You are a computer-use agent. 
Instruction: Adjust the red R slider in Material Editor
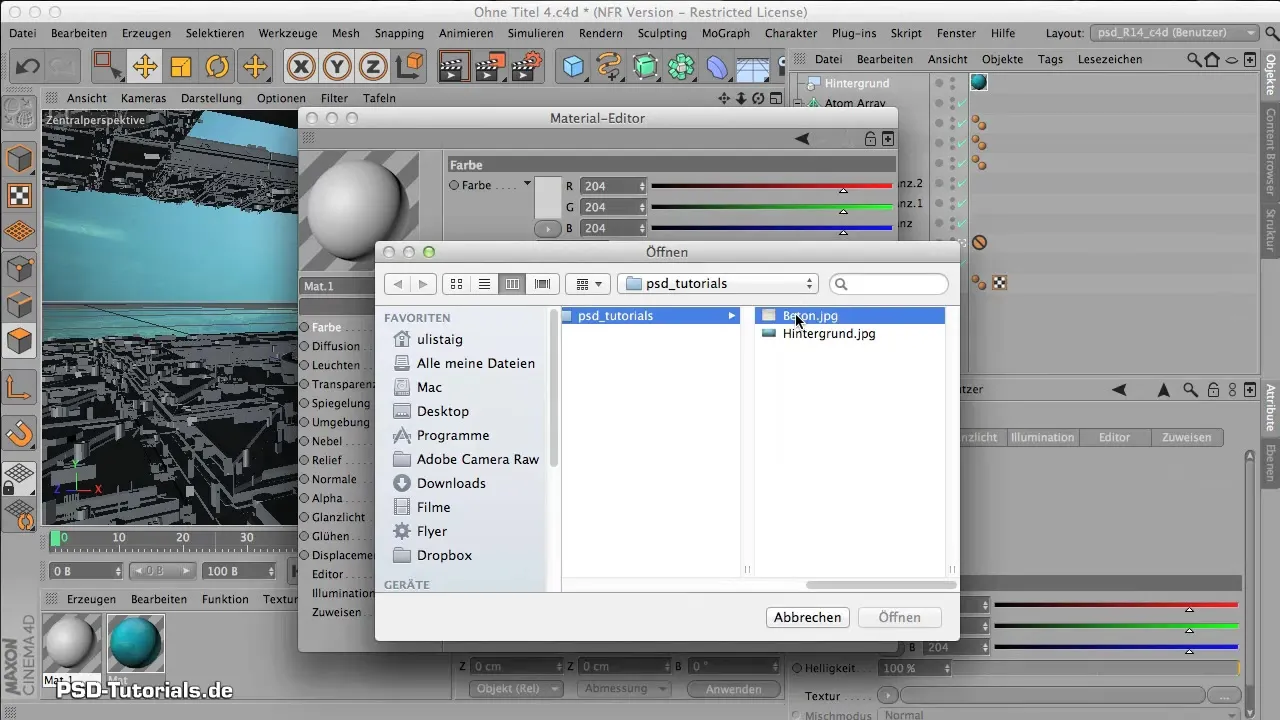771,186
